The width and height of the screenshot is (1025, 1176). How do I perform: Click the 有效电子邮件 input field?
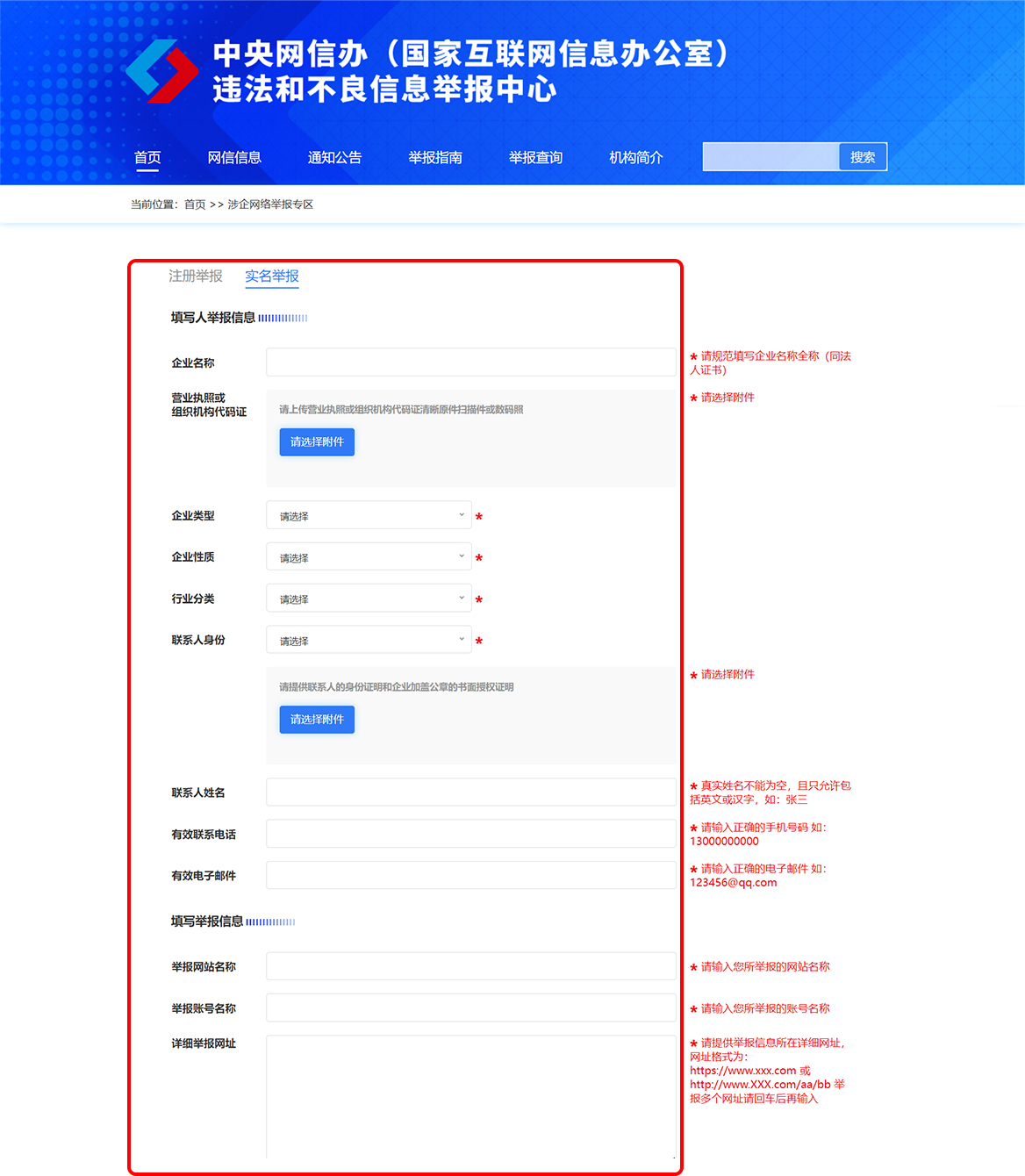(x=471, y=875)
